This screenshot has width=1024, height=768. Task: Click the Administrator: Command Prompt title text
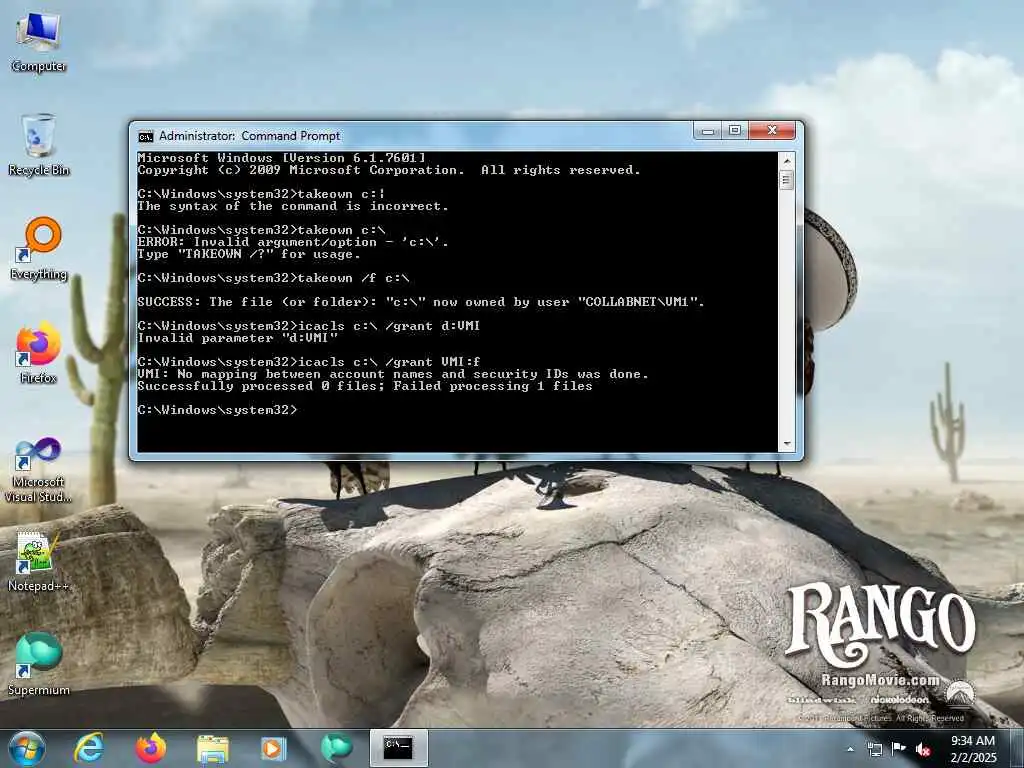click(x=249, y=136)
